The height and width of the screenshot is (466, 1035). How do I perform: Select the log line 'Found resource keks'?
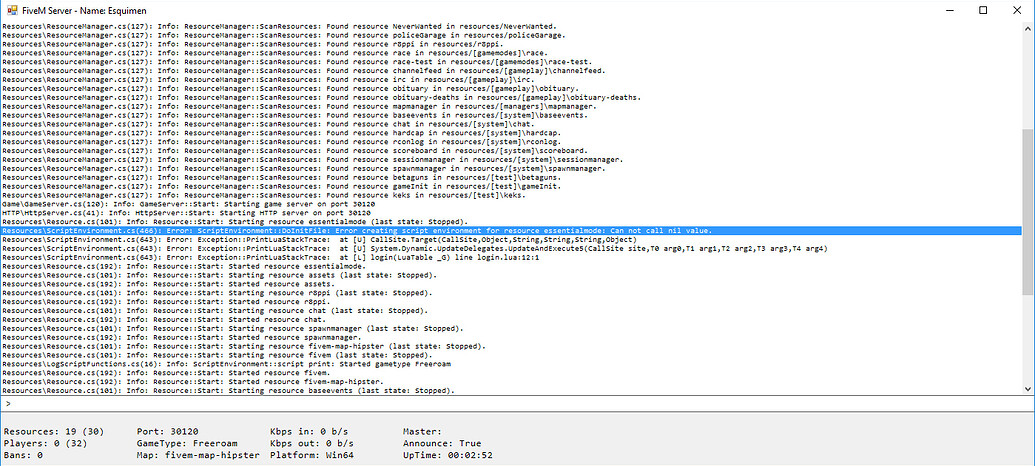pyautogui.click(x=263, y=195)
